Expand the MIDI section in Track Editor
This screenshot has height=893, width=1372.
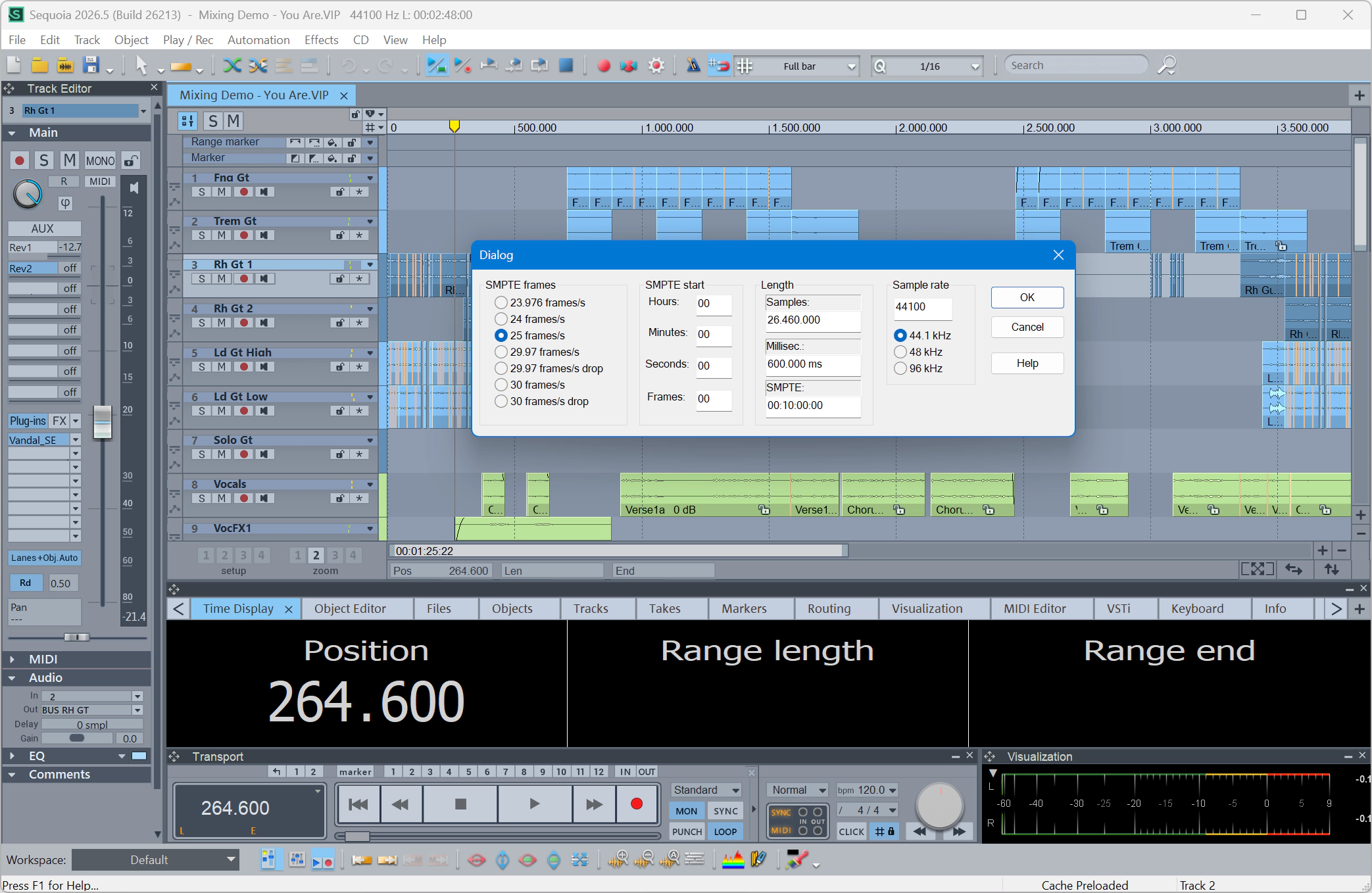coord(12,659)
